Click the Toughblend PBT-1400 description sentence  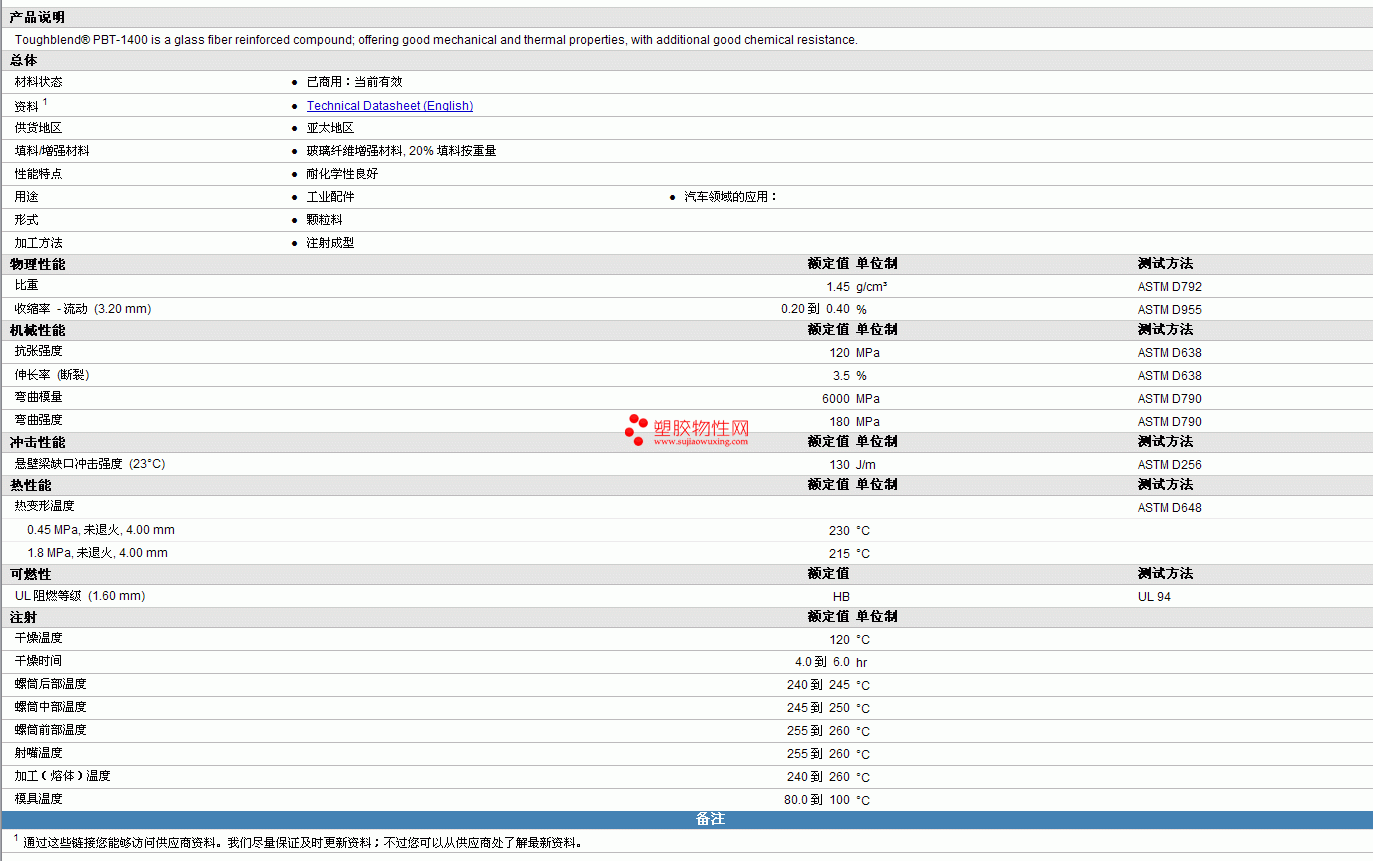coord(436,40)
